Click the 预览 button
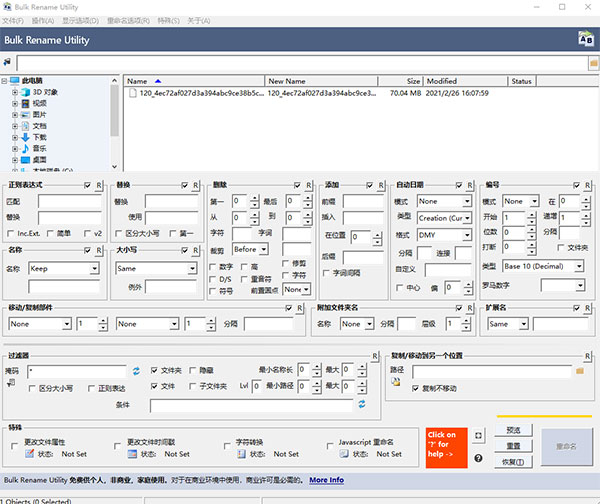This screenshot has height=504, width=600. pos(513,430)
